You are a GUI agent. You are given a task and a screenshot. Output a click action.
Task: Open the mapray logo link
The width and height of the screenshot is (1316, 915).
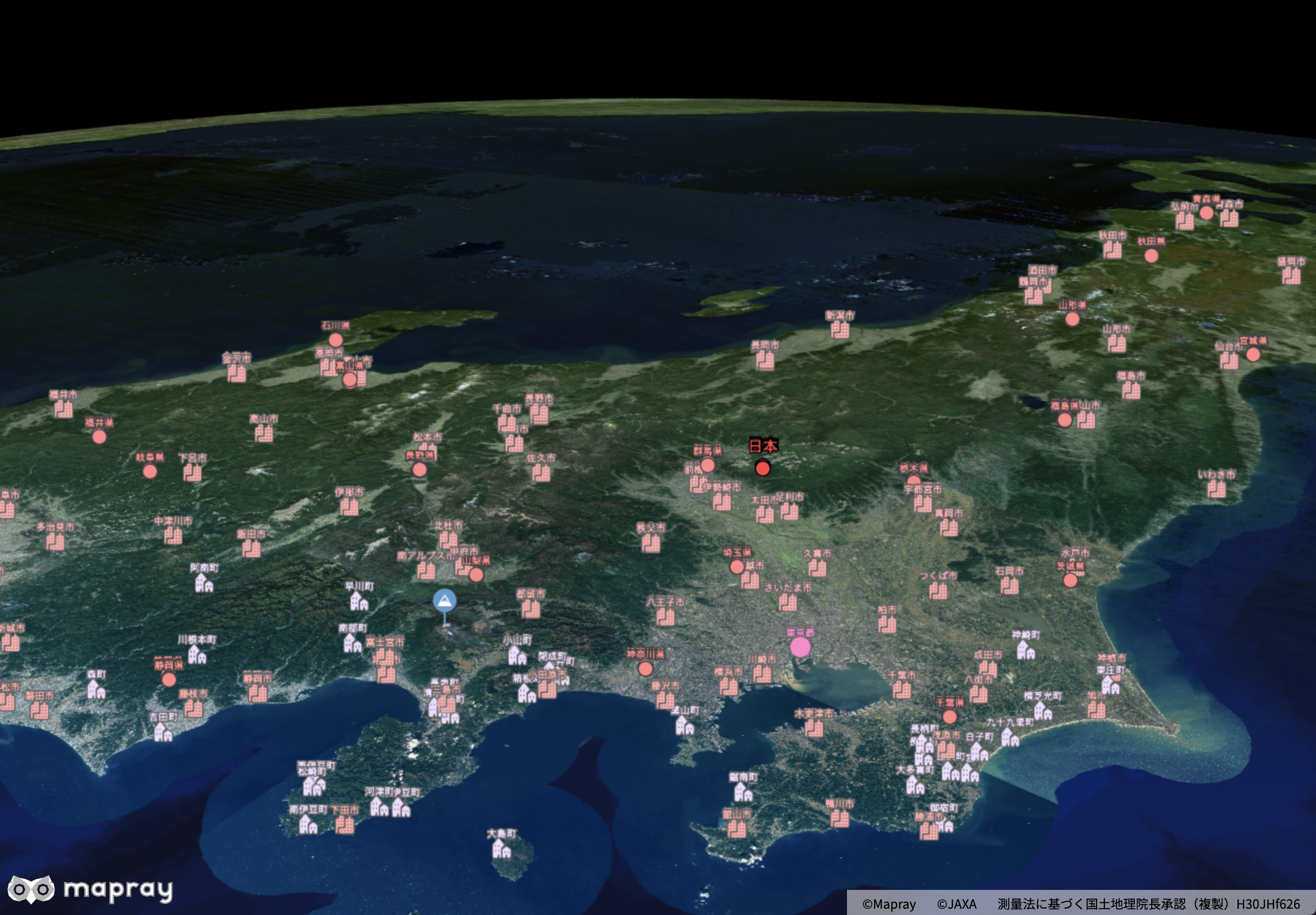[90, 889]
